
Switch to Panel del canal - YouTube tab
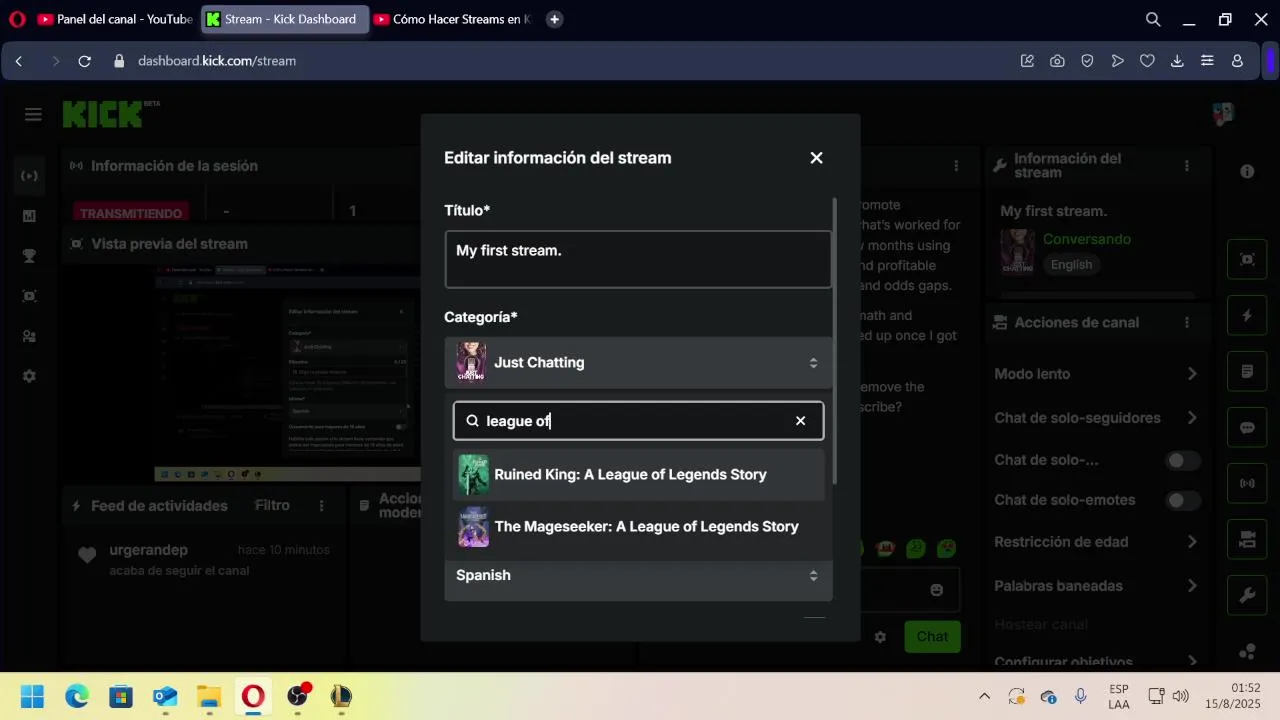pos(114,19)
